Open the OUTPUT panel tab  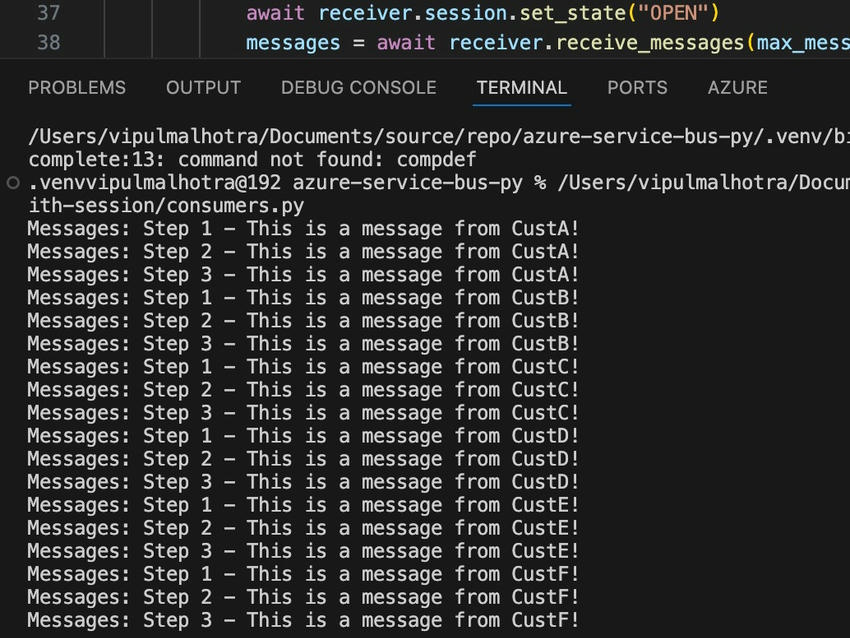(204, 88)
